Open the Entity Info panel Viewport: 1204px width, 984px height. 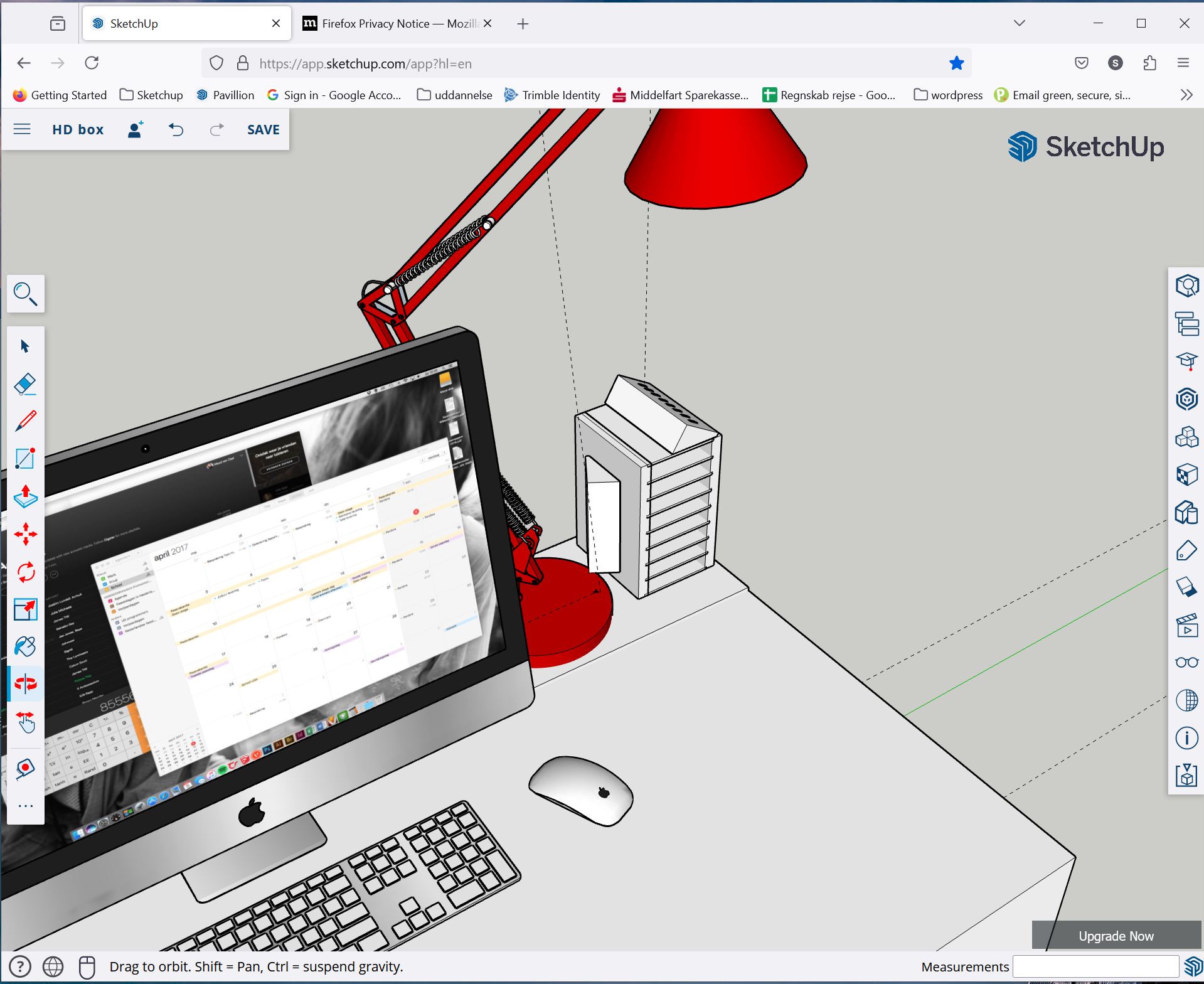1186,286
